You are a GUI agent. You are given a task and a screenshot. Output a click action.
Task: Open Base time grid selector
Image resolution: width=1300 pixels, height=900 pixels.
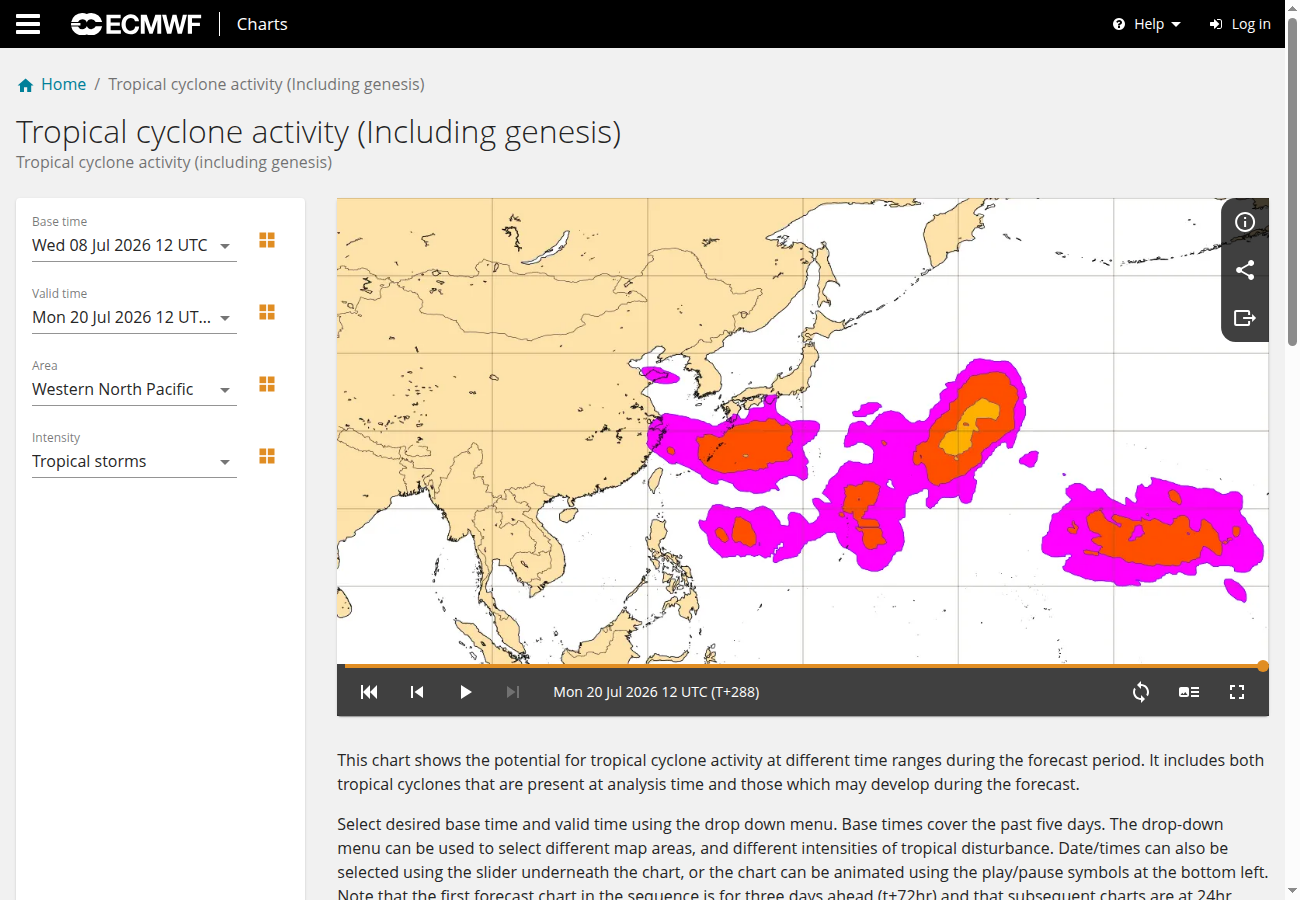[x=267, y=240]
